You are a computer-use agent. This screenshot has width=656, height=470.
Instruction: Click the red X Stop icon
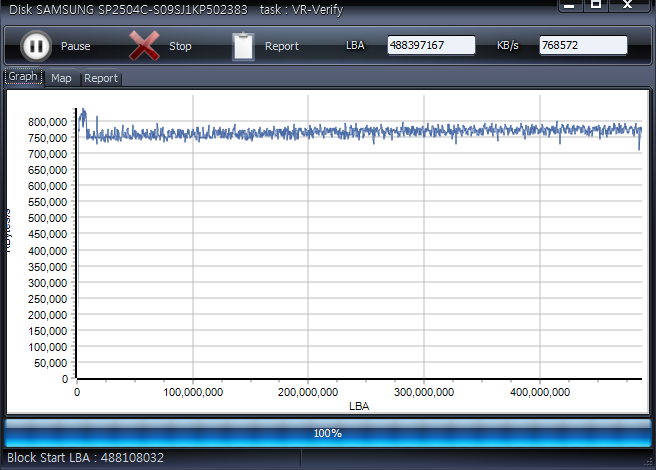pos(144,46)
